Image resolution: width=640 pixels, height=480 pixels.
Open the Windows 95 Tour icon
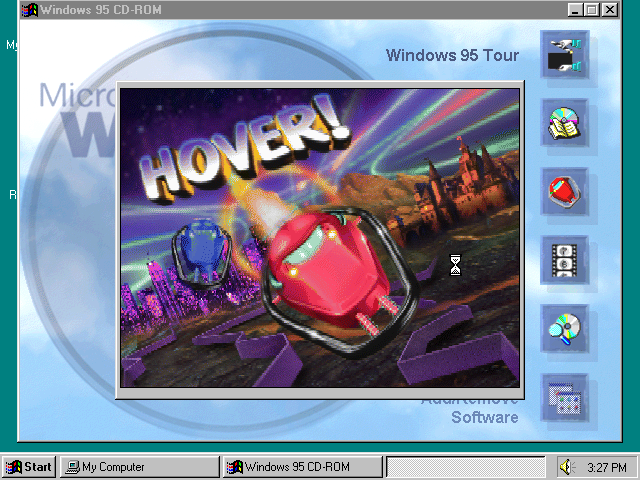click(564, 54)
